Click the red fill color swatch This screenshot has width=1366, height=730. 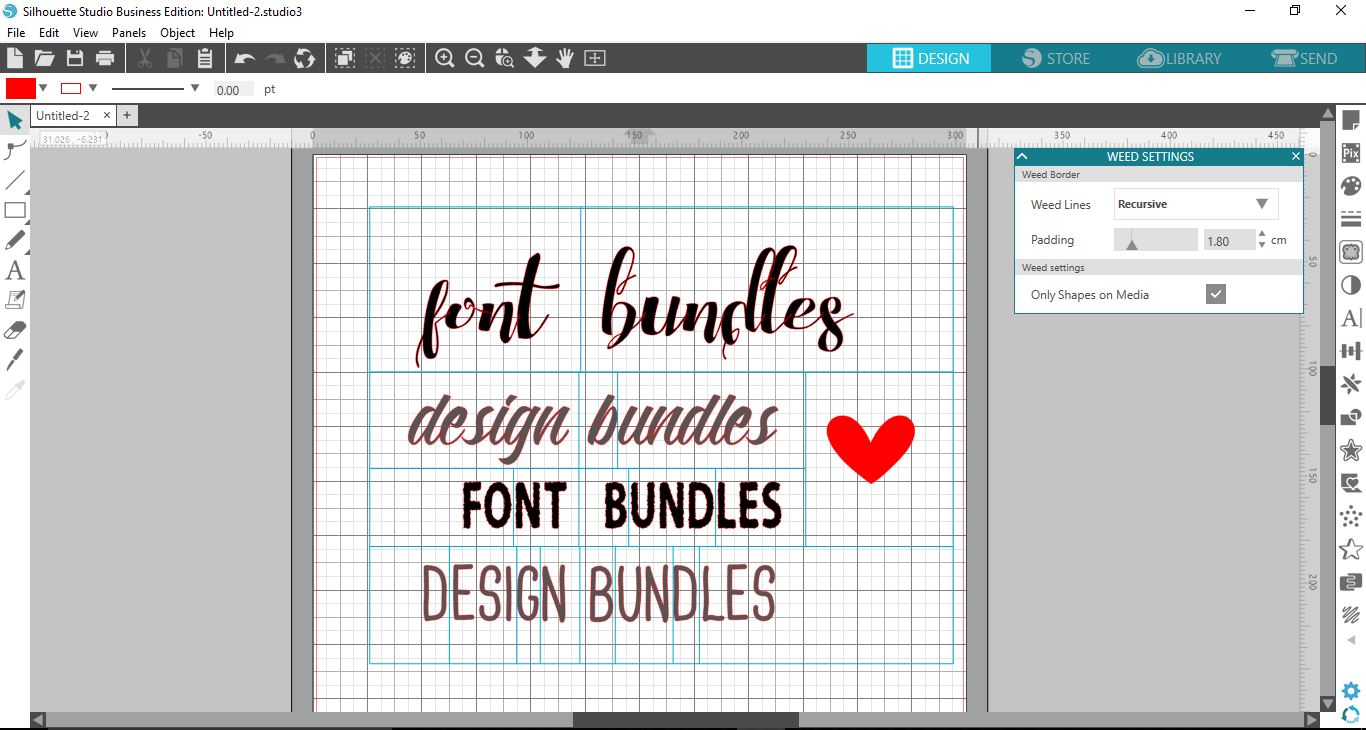[x=21, y=88]
